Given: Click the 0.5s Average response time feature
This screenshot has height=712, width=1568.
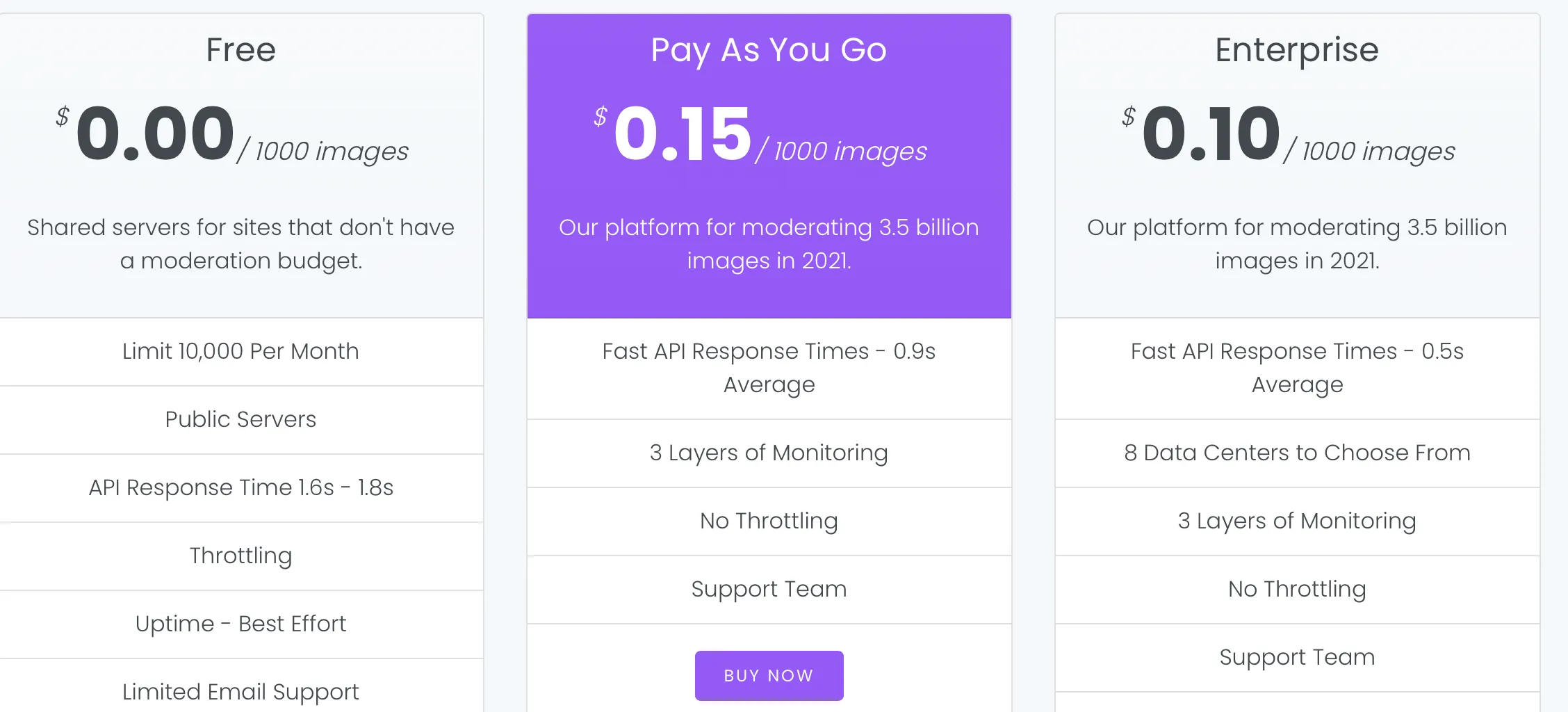Looking at the screenshot, I should [x=1296, y=368].
